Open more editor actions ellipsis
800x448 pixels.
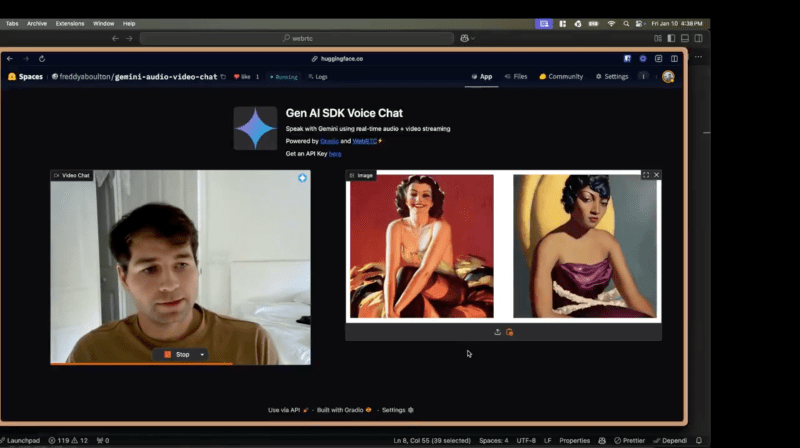pos(698,57)
